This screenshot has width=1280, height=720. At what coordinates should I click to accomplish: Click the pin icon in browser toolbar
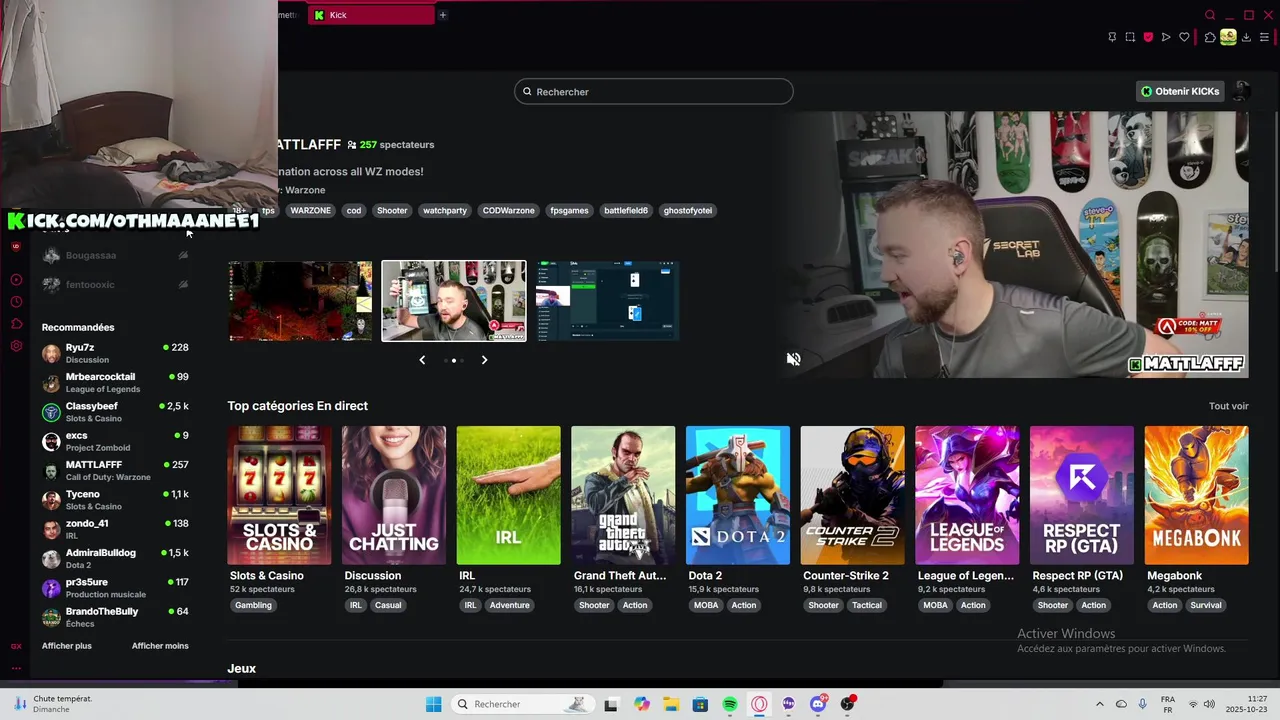1112,37
